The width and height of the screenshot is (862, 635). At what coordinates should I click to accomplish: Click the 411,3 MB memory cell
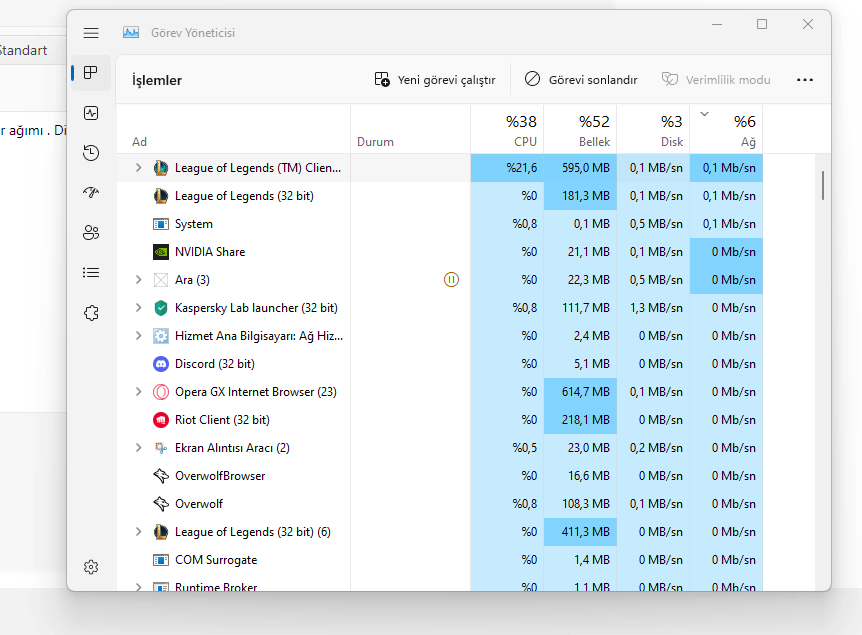[x=580, y=532]
